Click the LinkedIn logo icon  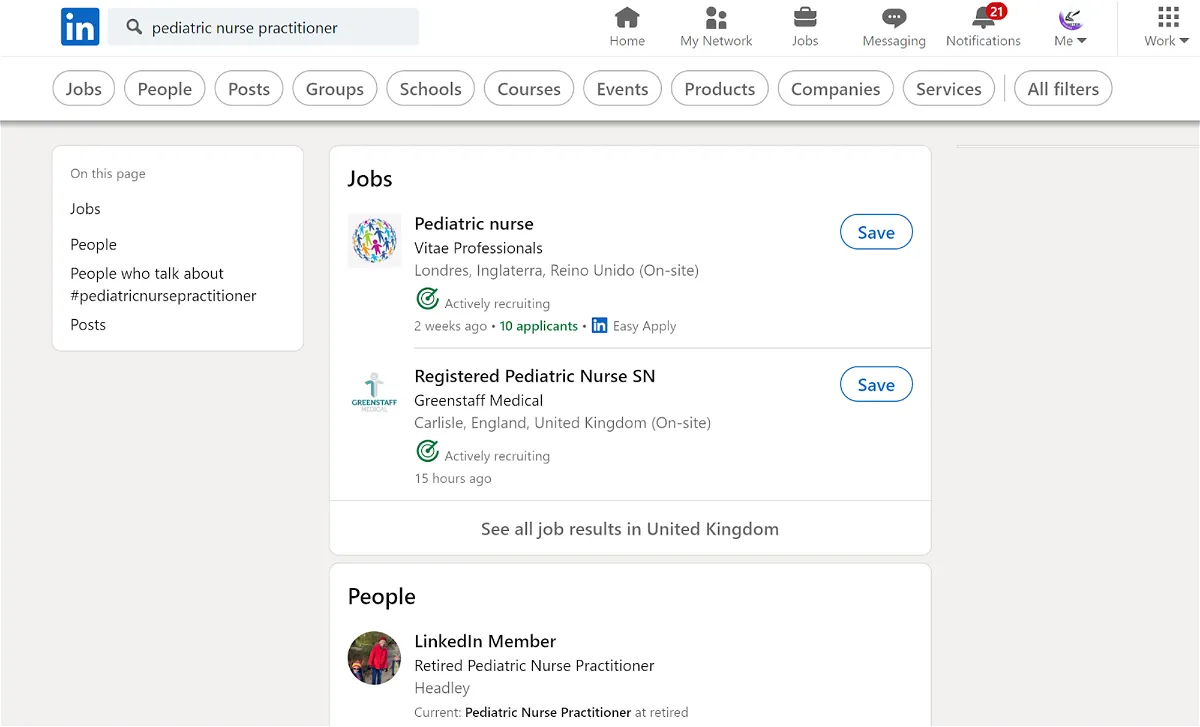(x=80, y=27)
